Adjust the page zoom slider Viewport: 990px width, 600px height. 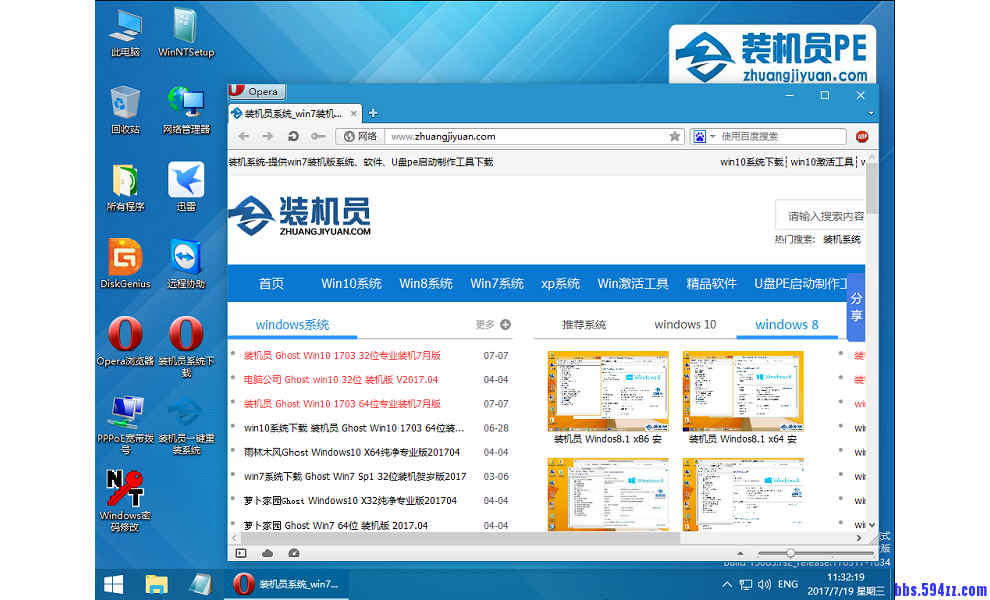click(790, 553)
